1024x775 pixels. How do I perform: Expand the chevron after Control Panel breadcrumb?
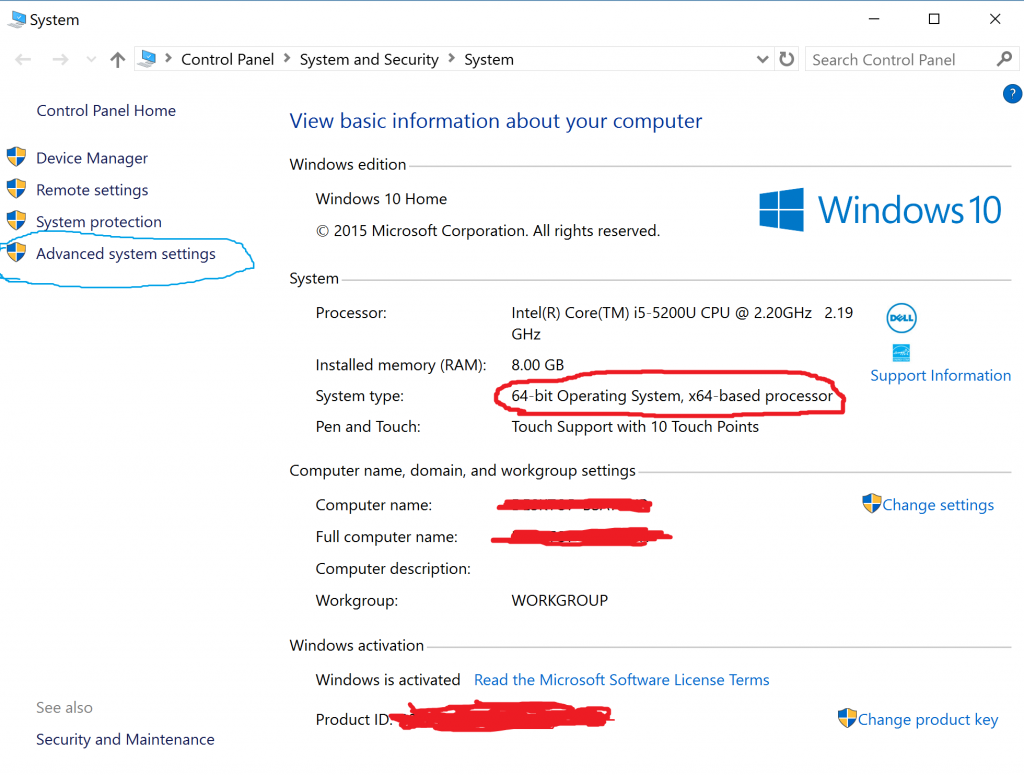(x=287, y=59)
